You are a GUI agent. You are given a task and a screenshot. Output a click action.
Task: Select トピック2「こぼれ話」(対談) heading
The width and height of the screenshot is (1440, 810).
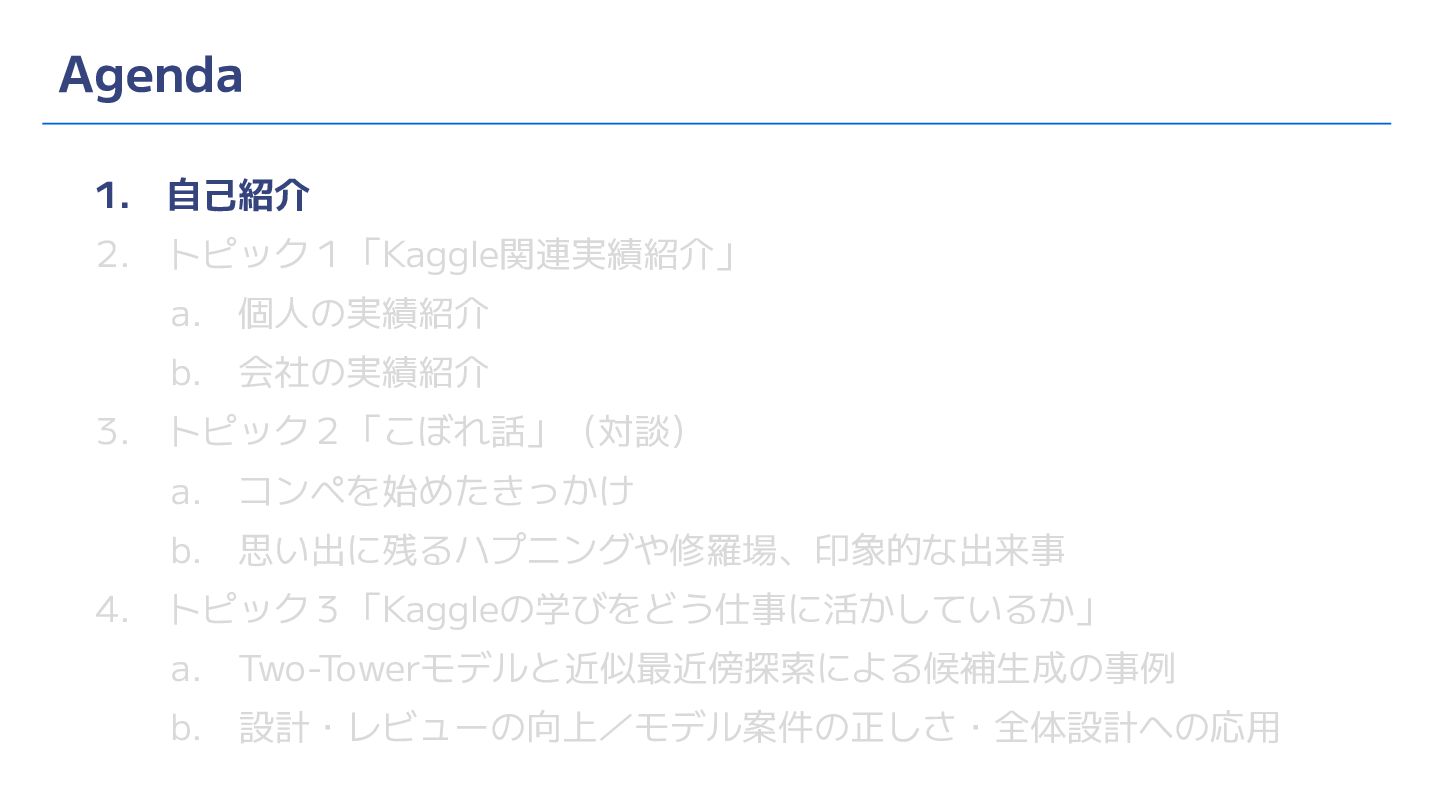point(428,432)
